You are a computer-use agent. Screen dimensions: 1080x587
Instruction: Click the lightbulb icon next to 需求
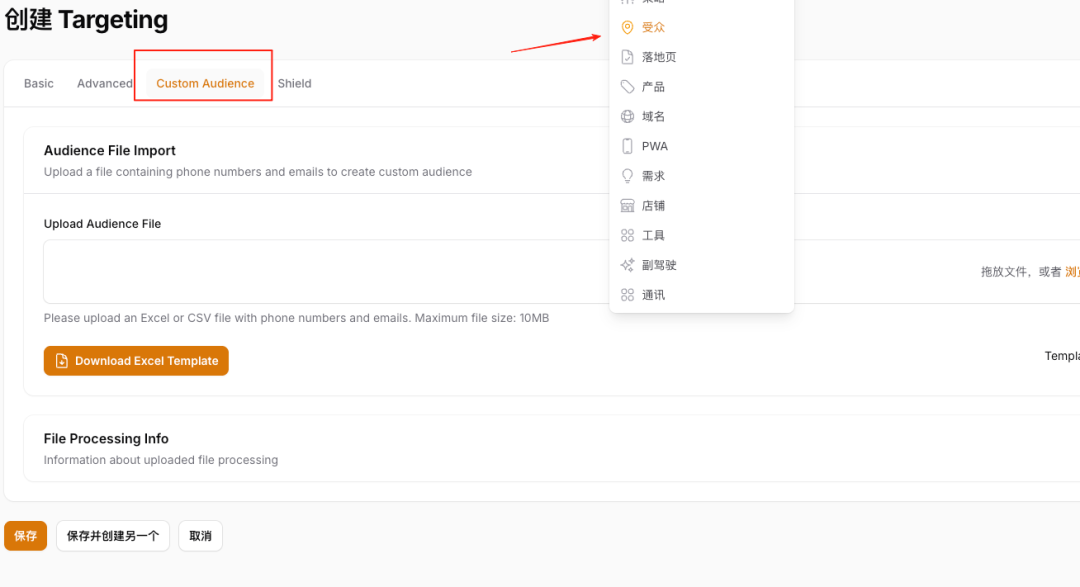coord(627,176)
